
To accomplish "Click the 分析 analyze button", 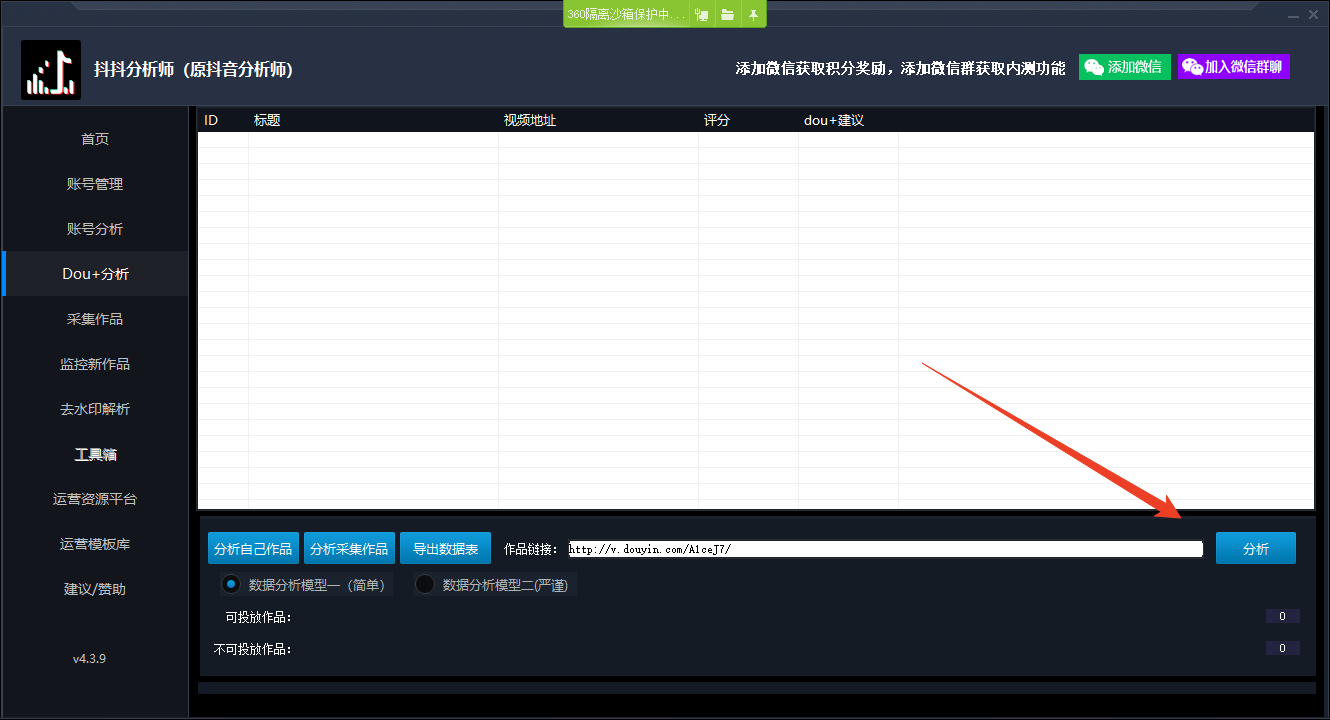I will click(1255, 547).
